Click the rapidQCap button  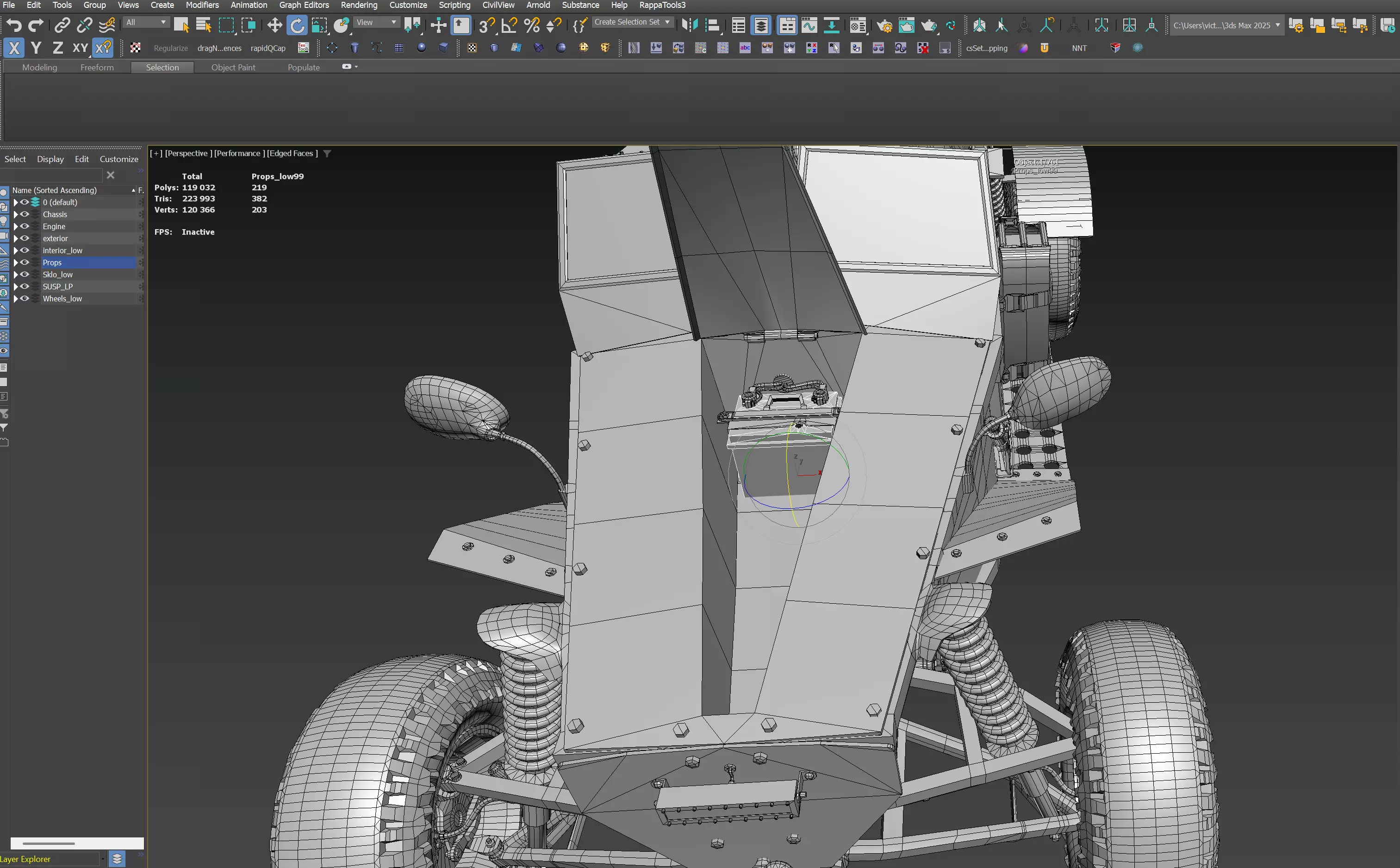click(x=268, y=48)
